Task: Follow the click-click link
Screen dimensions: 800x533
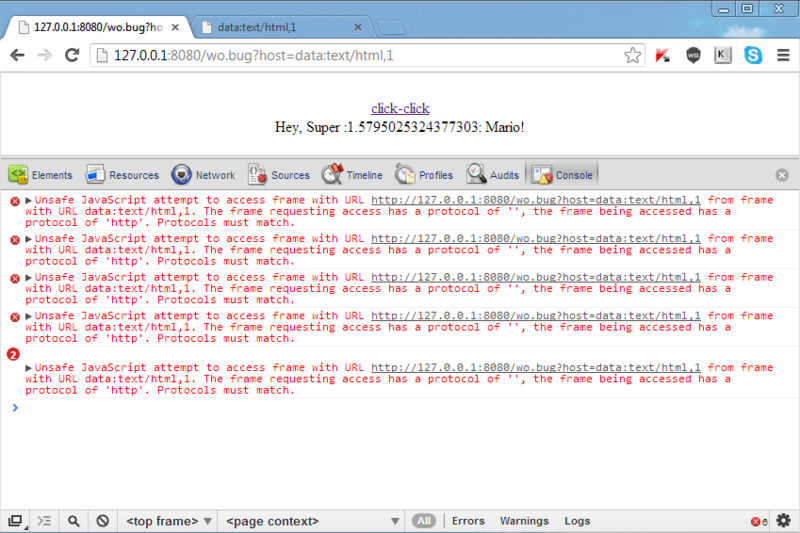Action: tap(400, 108)
